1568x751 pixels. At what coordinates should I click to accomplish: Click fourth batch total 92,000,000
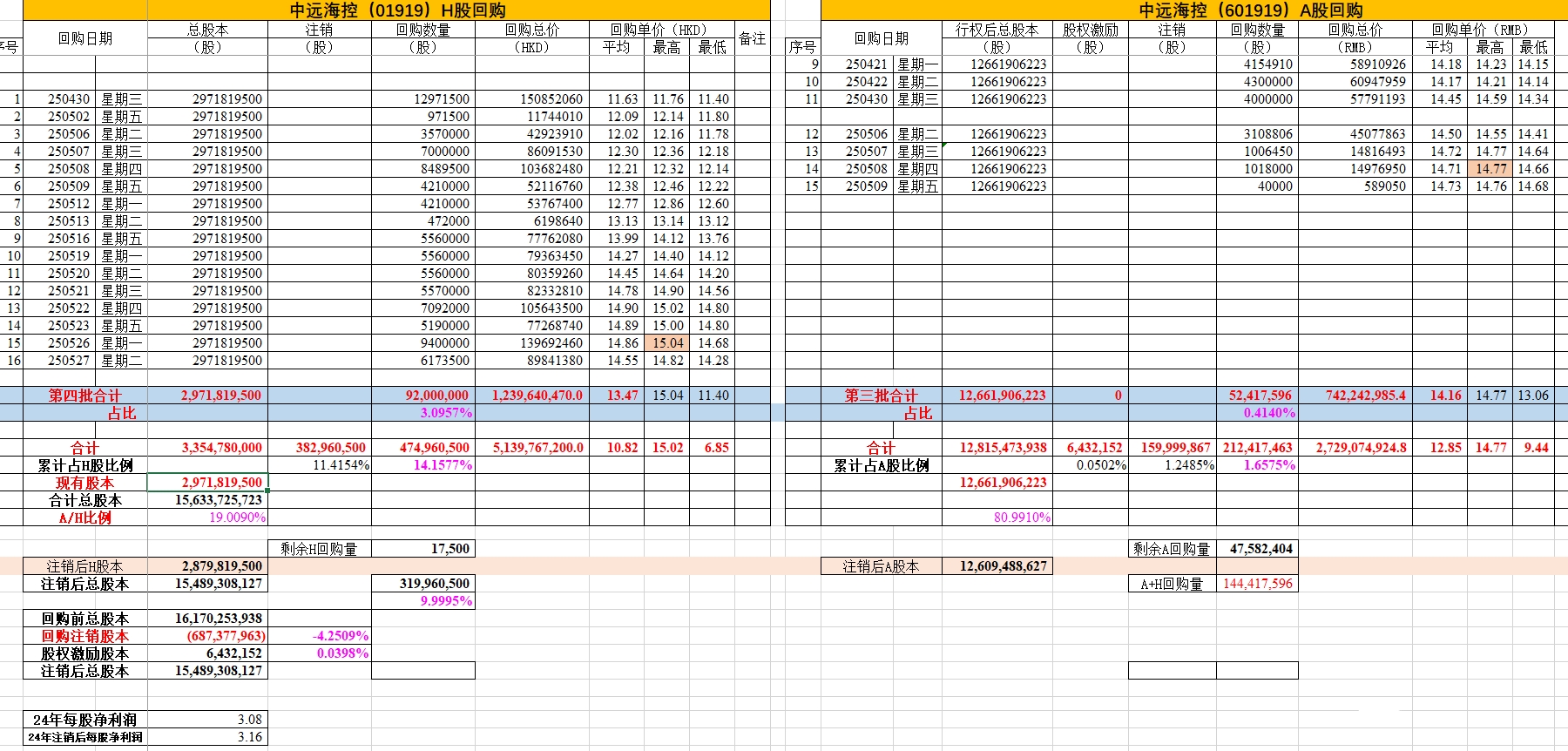pos(423,396)
